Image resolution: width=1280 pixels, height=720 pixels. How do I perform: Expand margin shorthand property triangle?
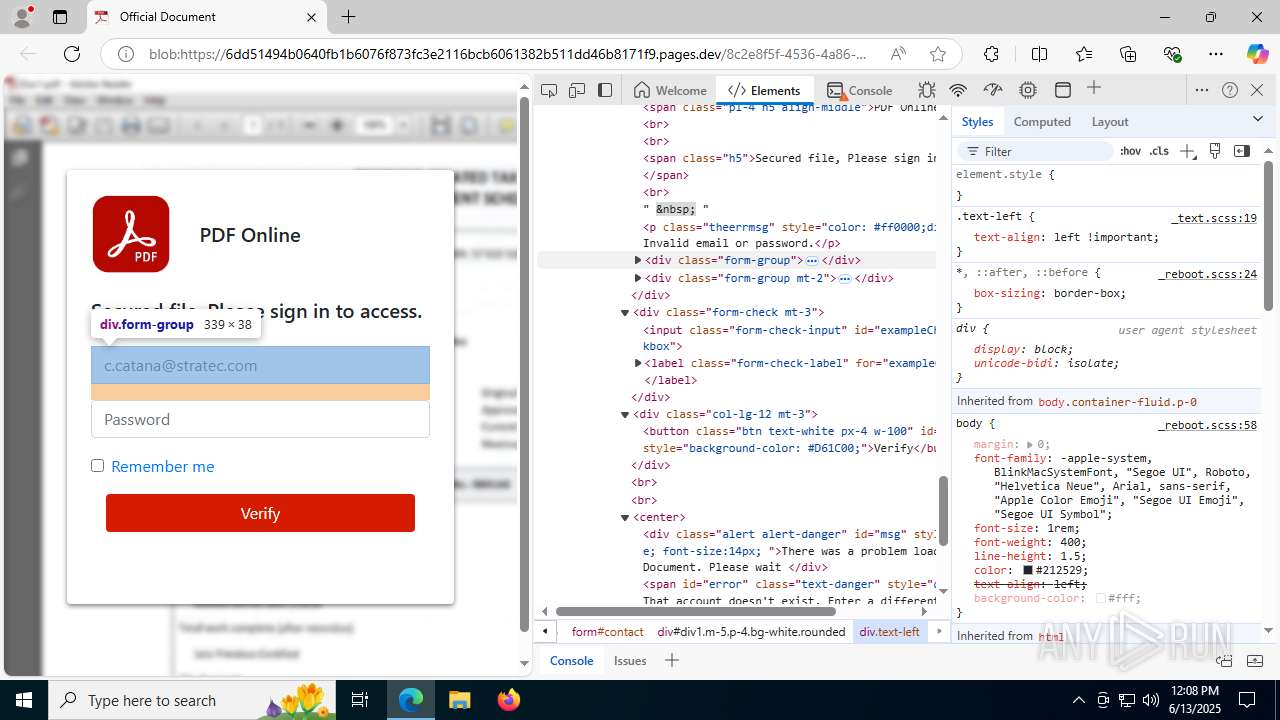click(1030, 444)
